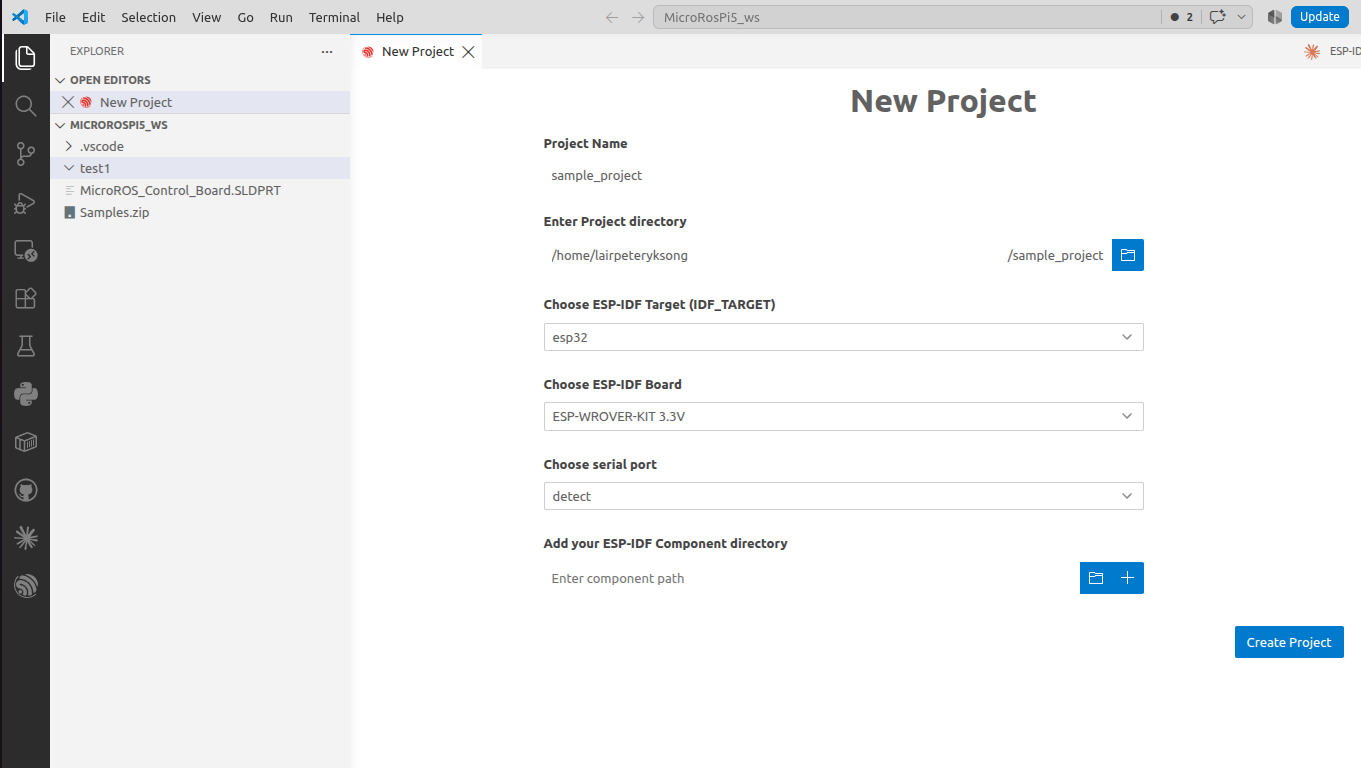Close New Project in Open Editors list

pyautogui.click(x=68, y=102)
